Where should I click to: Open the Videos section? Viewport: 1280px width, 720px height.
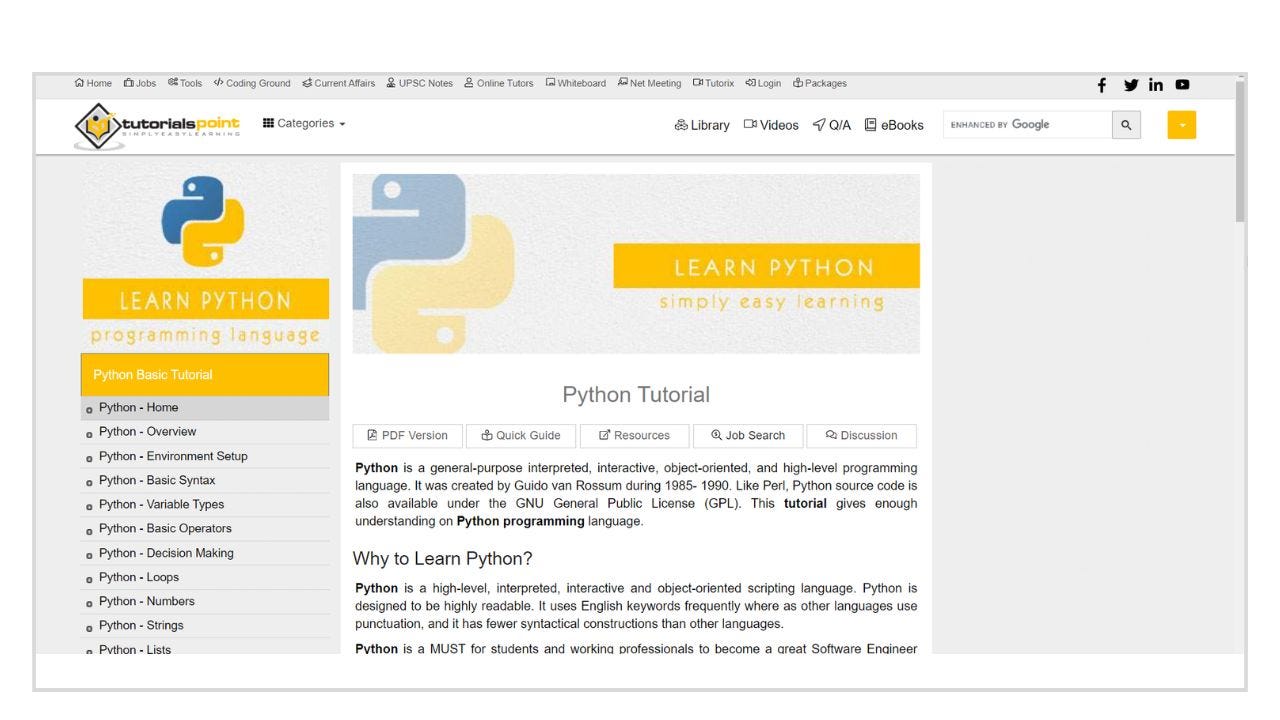771,125
